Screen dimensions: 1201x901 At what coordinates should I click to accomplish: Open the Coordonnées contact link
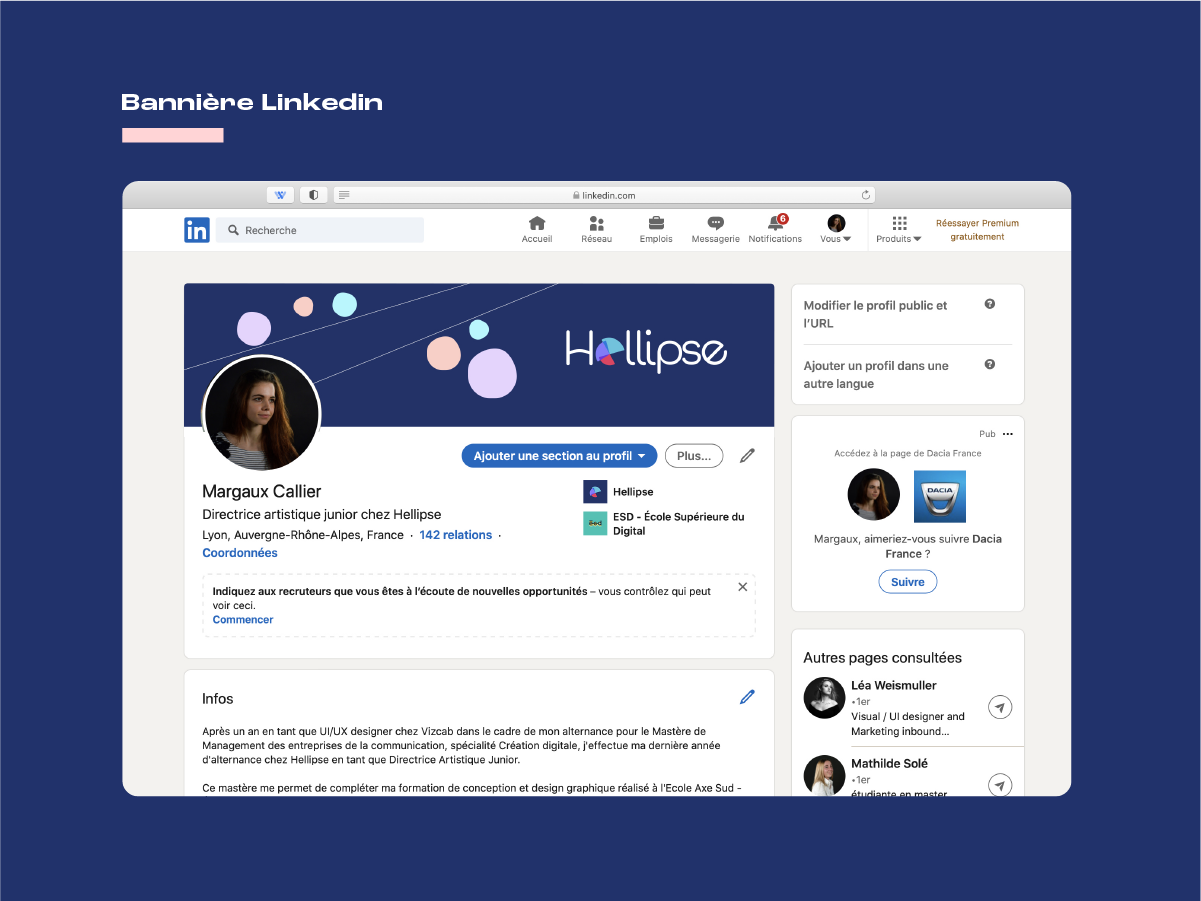click(x=240, y=553)
